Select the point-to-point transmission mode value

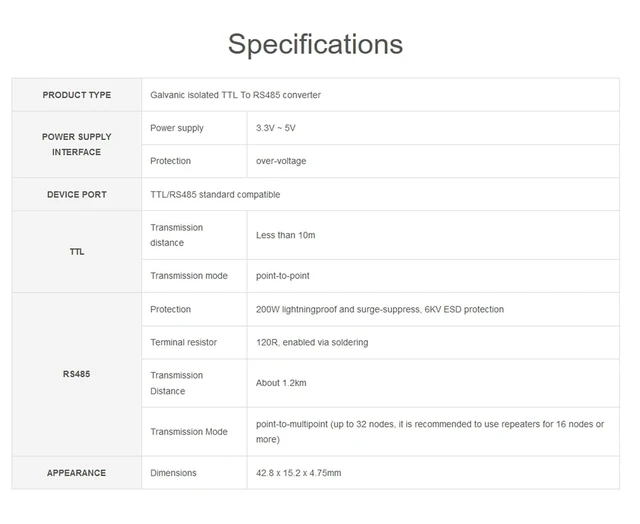tap(282, 276)
